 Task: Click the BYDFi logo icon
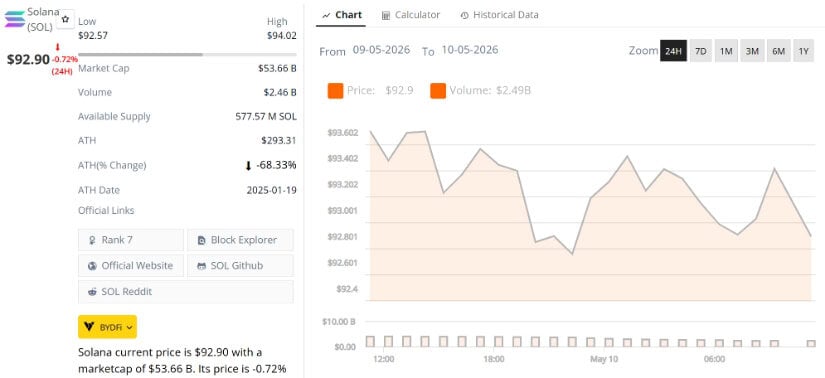(x=89, y=327)
